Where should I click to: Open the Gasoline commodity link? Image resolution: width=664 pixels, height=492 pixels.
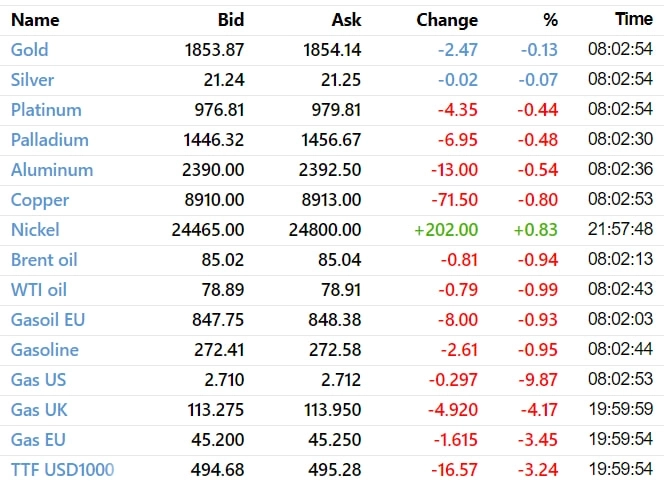tap(44, 350)
